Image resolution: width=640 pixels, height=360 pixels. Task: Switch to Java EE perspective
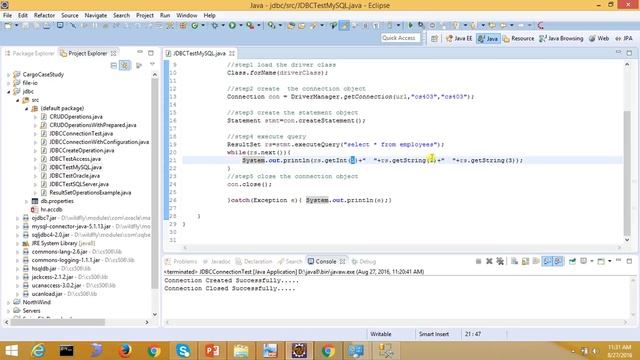click(459, 38)
